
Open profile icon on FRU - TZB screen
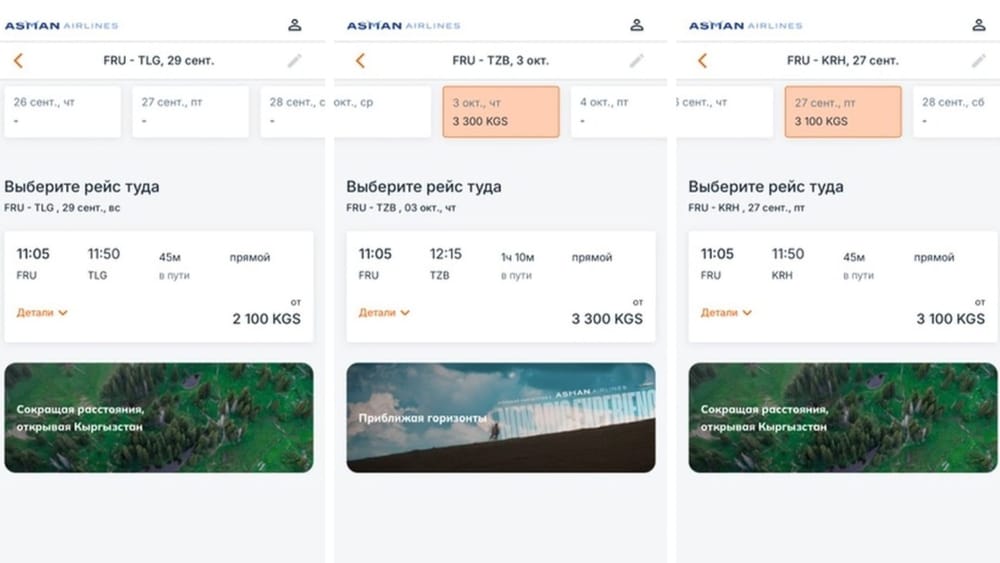636,25
